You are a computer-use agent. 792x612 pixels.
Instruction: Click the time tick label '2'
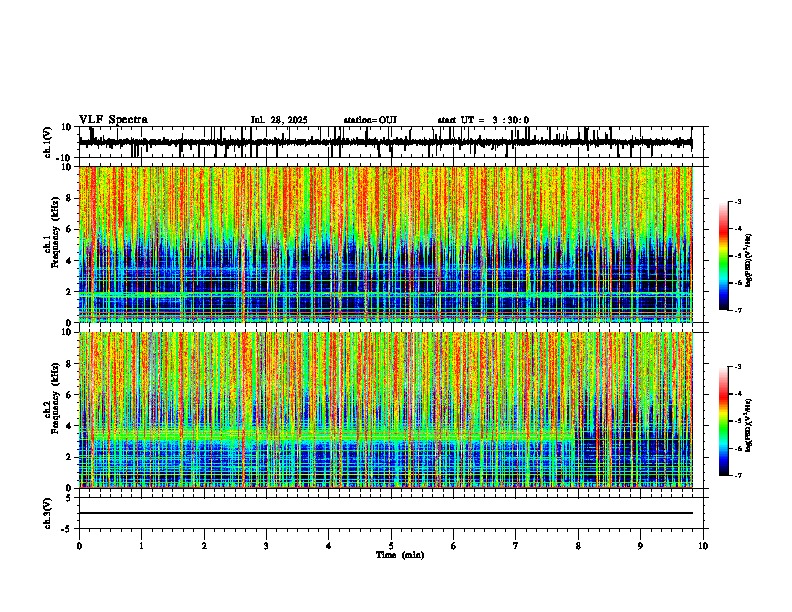click(x=204, y=546)
